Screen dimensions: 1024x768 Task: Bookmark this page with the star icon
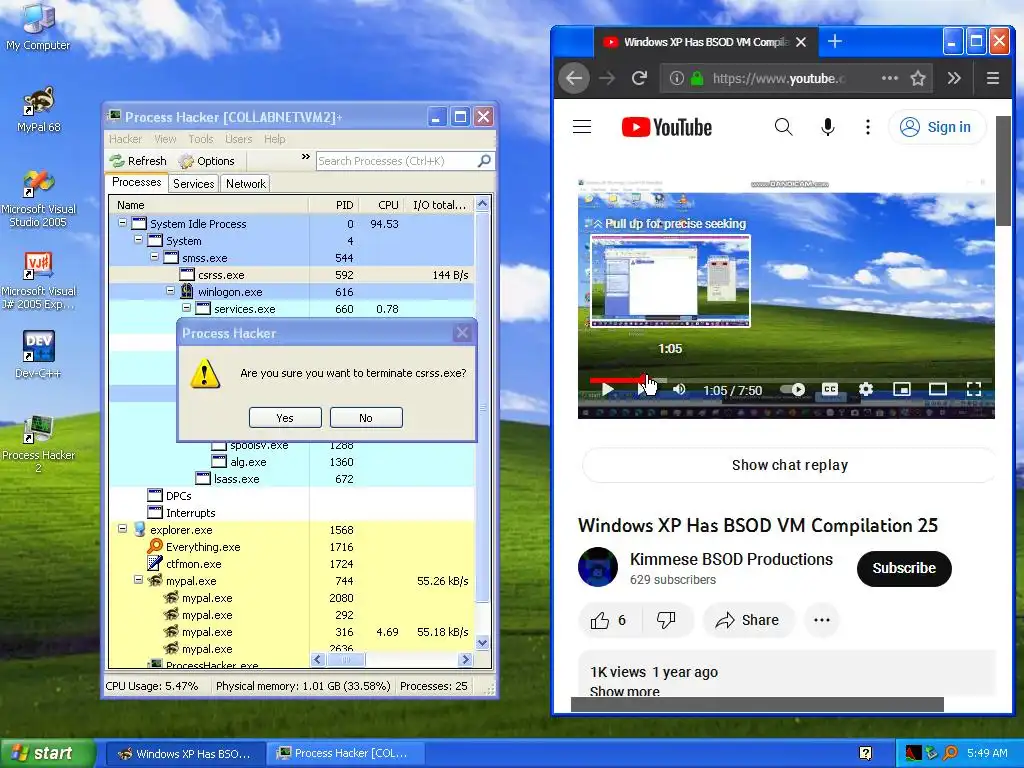pos(918,78)
